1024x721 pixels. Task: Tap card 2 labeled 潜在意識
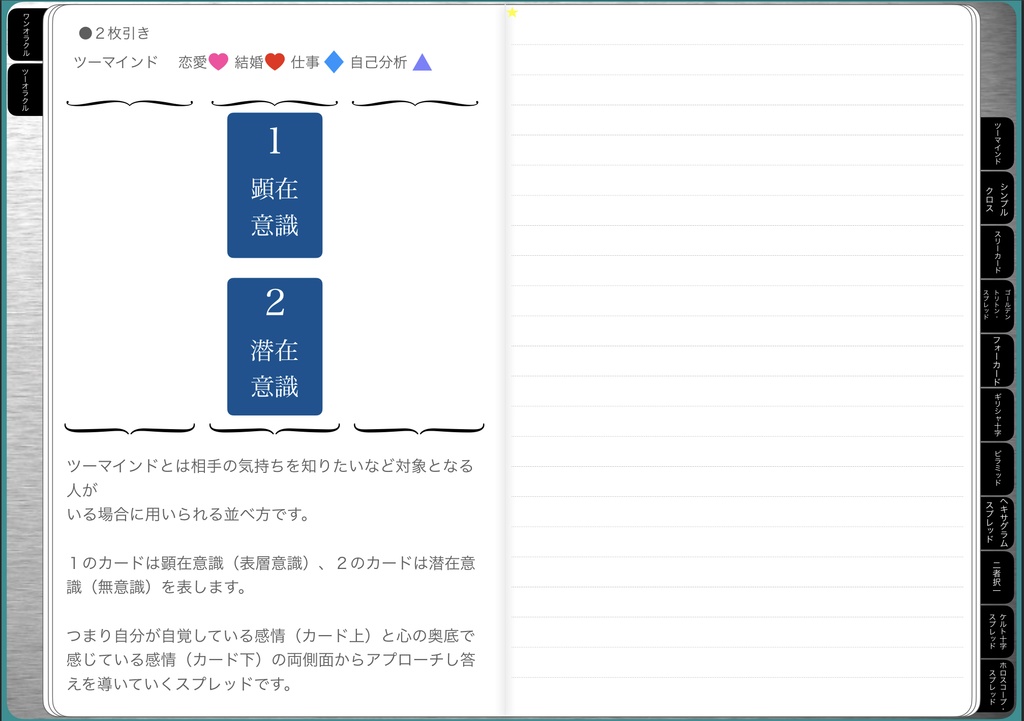(x=274, y=346)
